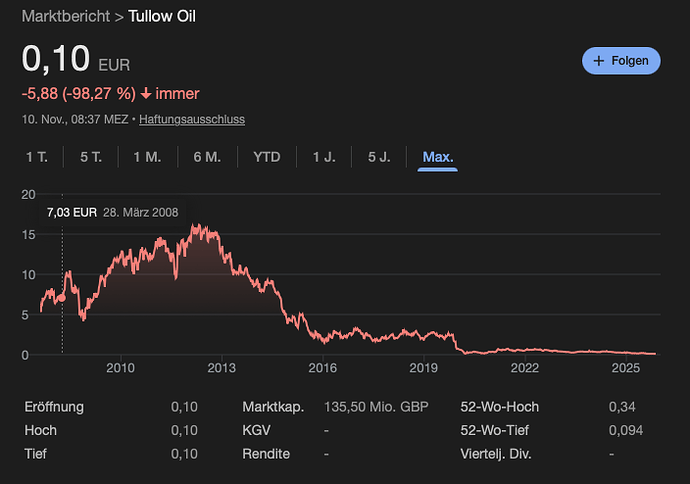Open the Haftungsausschluss link

193,119
